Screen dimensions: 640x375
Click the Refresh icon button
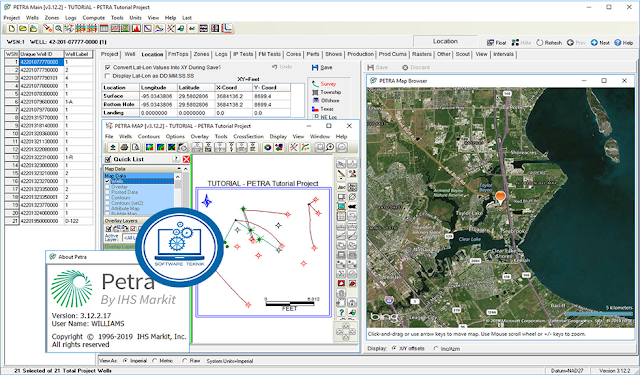[549, 42]
